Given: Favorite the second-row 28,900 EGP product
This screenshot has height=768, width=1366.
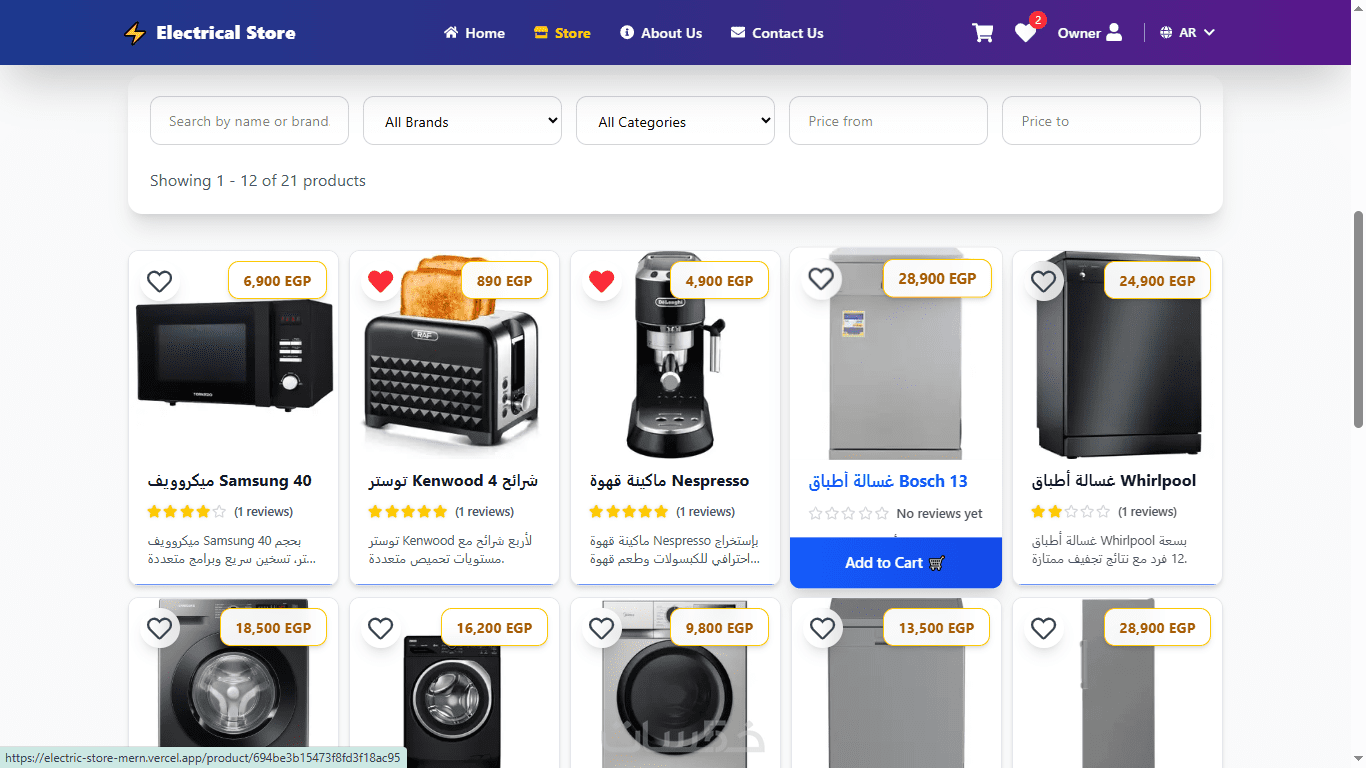Looking at the screenshot, I should tap(1043, 628).
